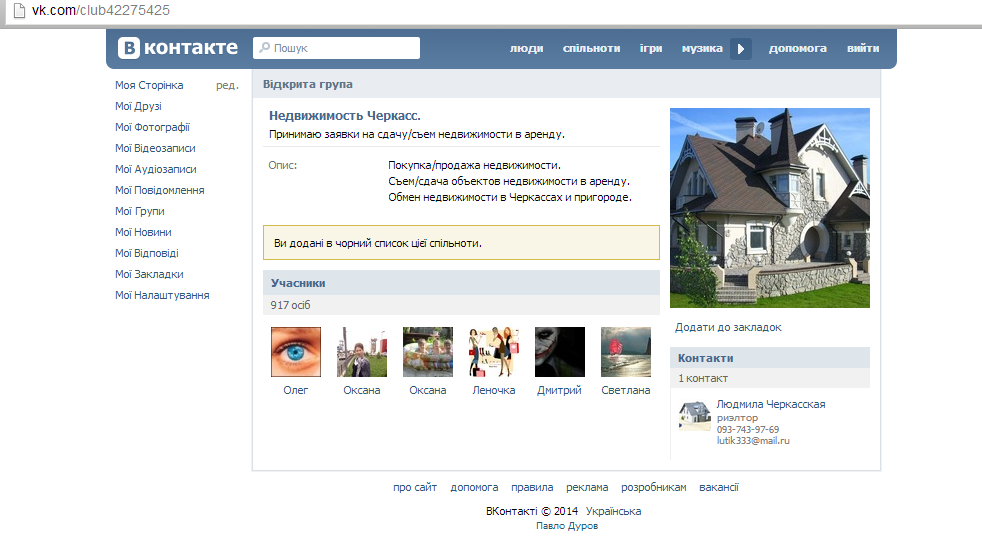Open допомога footer link
The height and width of the screenshot is (550, 982).
pyautogui.click(x=474, y=487)
